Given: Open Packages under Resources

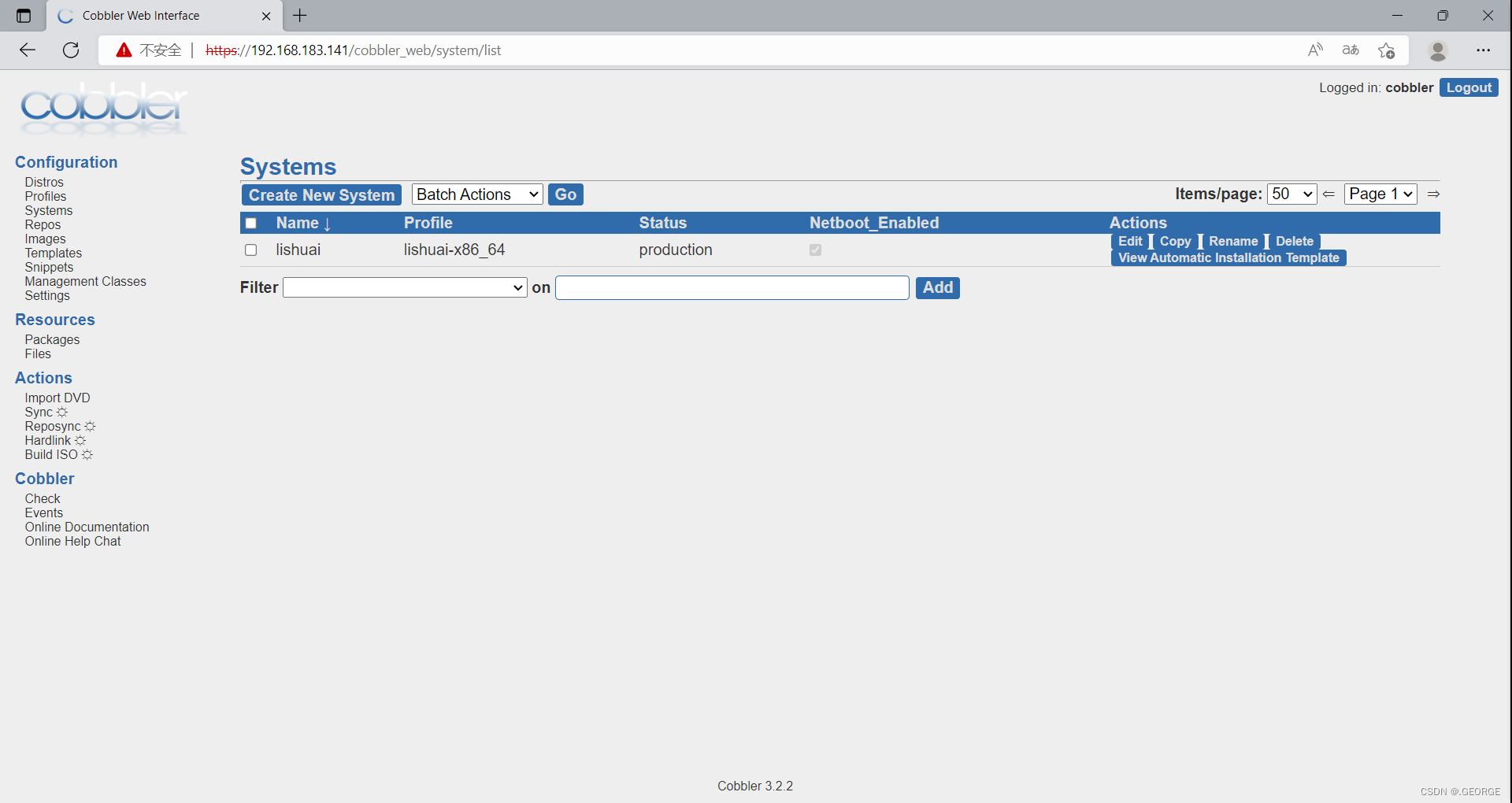Looking at the screenshot, I should [52, 339].
